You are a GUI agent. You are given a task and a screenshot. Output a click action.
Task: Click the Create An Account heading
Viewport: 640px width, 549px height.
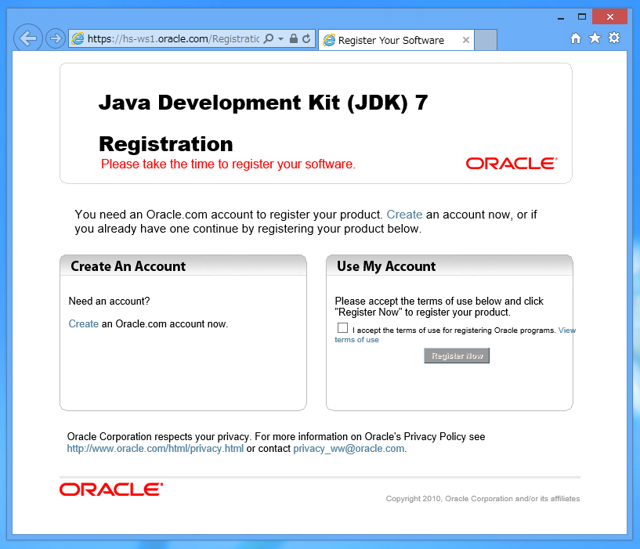(x=128, y=266)
